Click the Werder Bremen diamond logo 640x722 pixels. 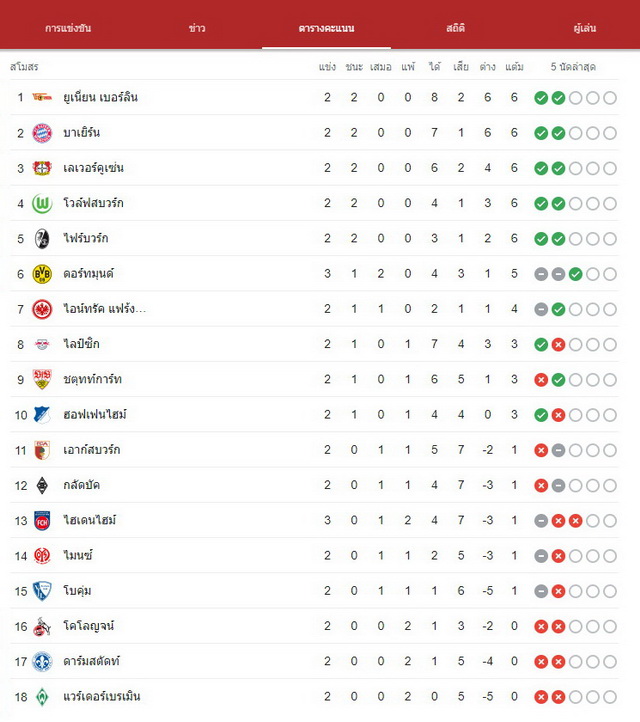point(42,697)
